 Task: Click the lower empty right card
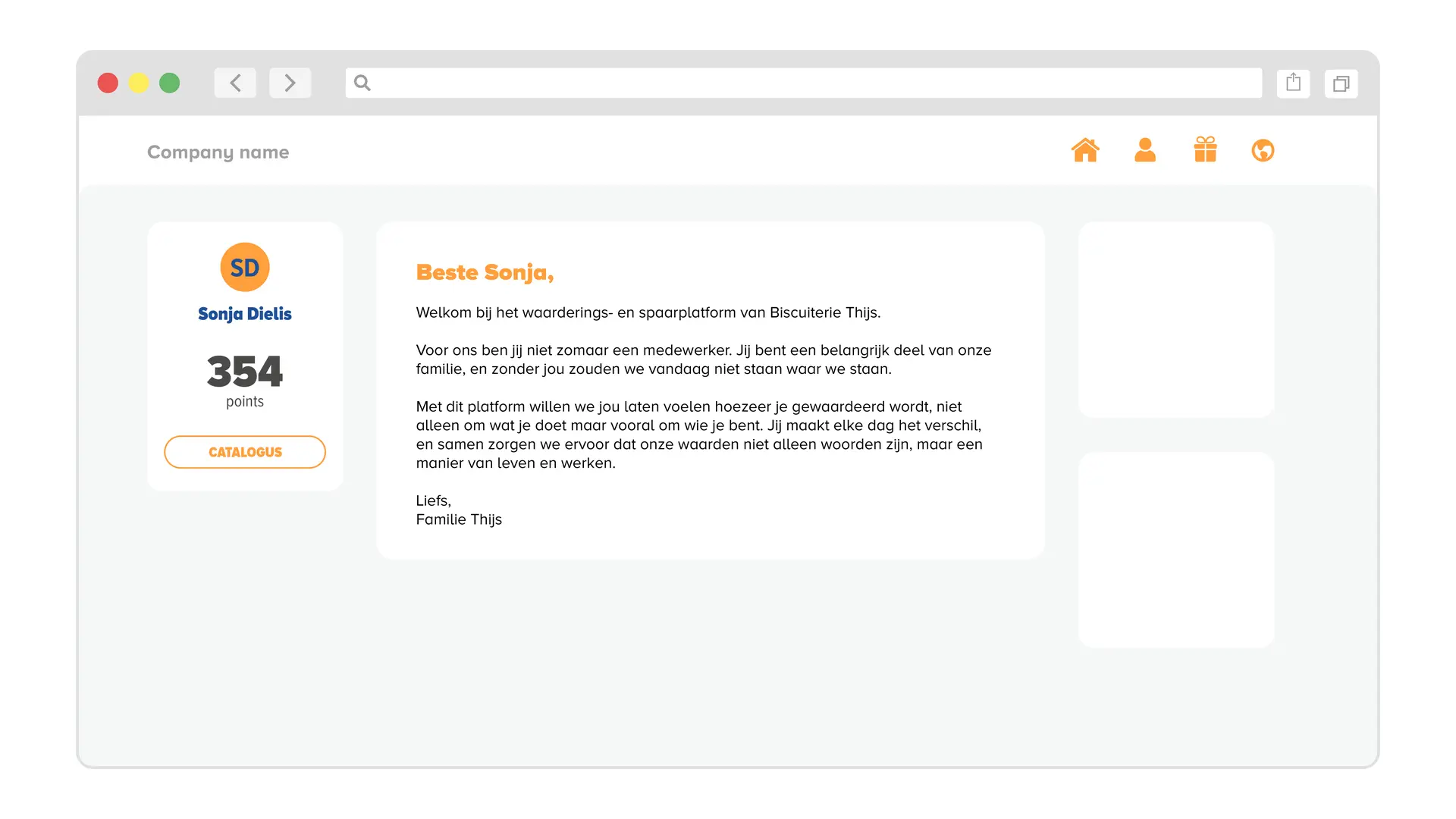tap(1175, 550)
